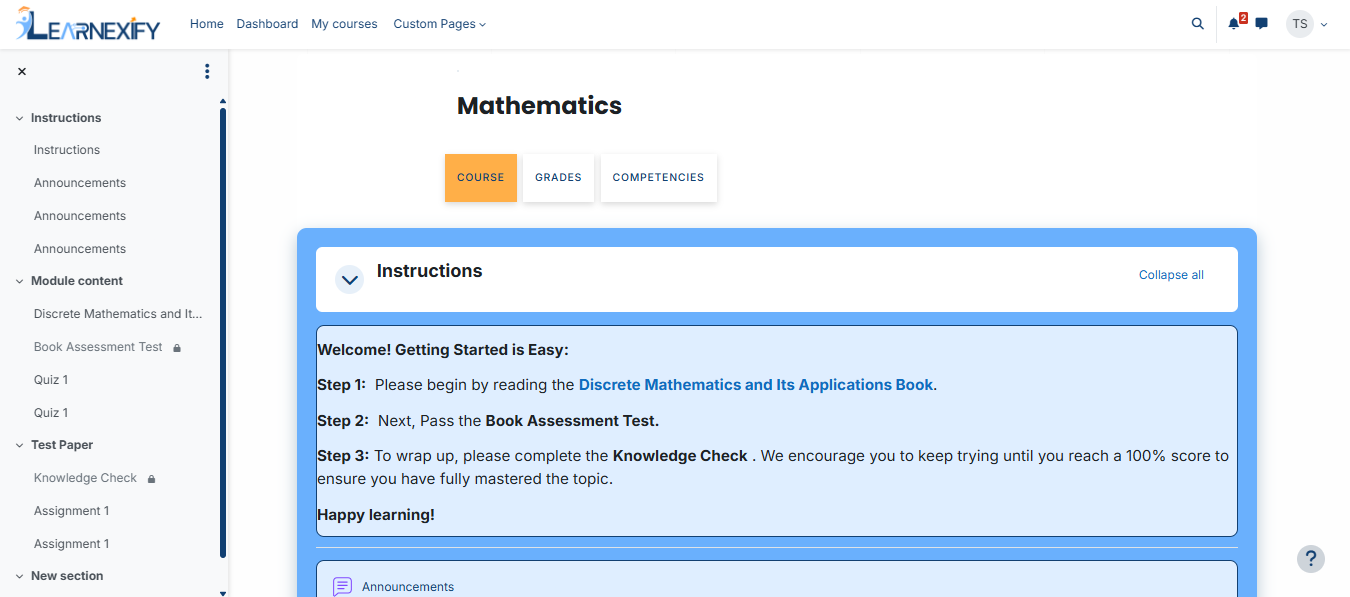Open Discrete Mathematics and Its Applications Book link
The width and height of the screenshot is (1350, 597).
point(756,385)
